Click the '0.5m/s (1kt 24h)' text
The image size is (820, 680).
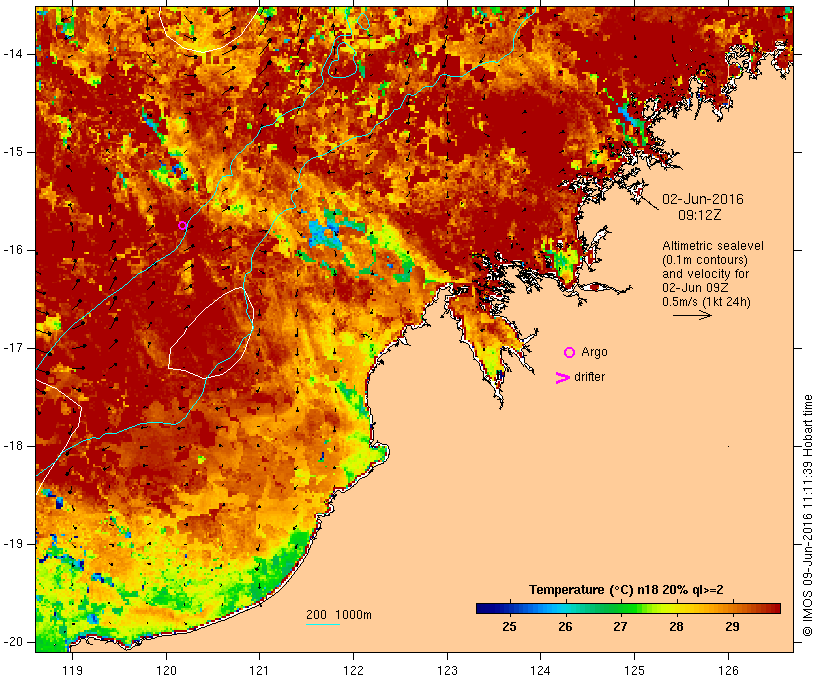point(706,302)
